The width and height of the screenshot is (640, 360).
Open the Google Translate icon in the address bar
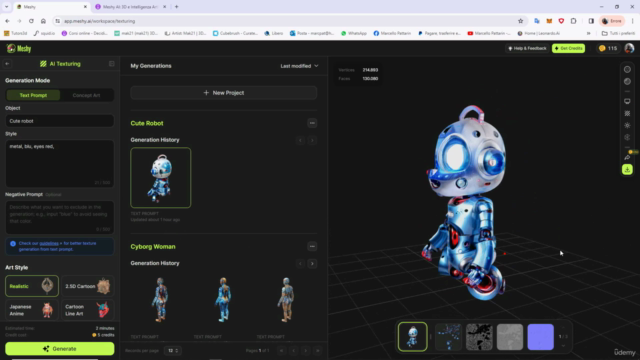click(537, 21)
